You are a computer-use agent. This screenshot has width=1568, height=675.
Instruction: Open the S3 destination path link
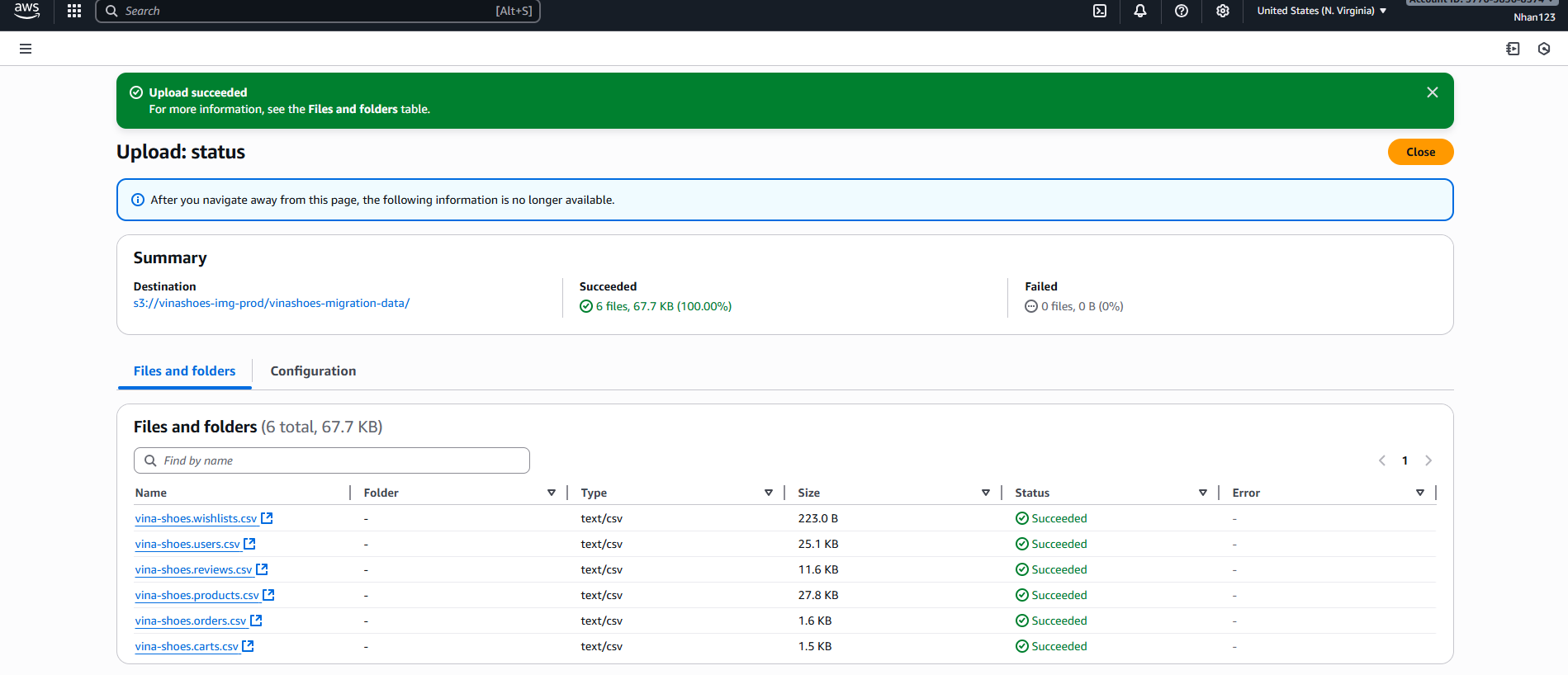[x=272, y=303]
